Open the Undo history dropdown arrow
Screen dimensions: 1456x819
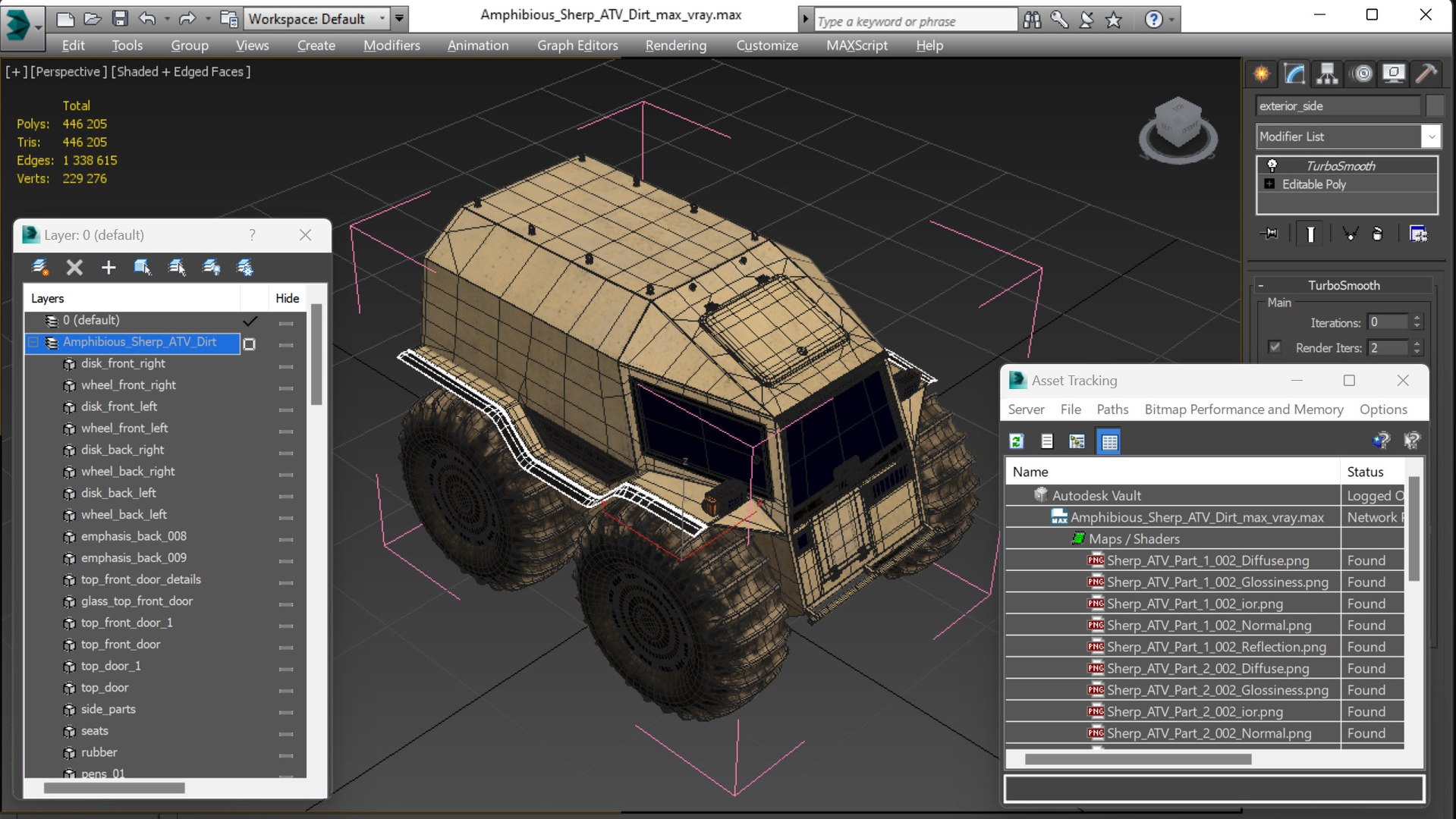click(166, 19)
